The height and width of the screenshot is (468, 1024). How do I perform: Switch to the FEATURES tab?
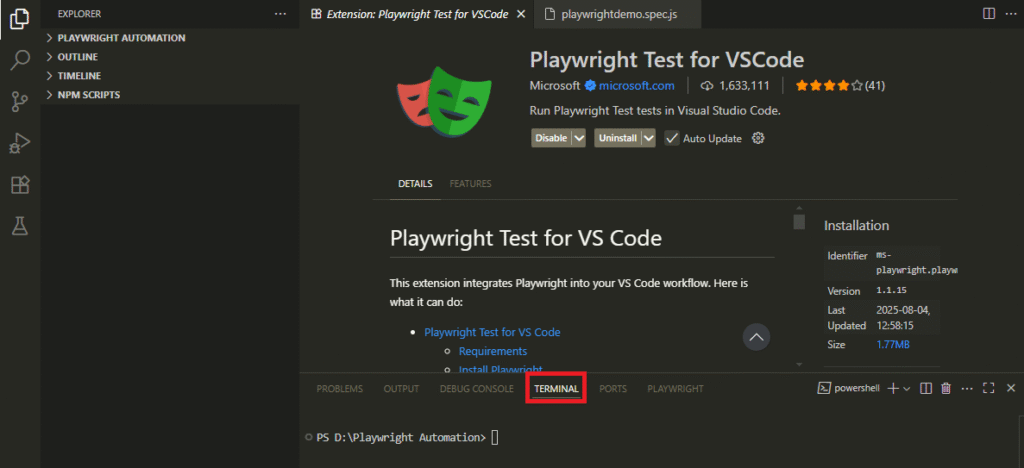470,183
